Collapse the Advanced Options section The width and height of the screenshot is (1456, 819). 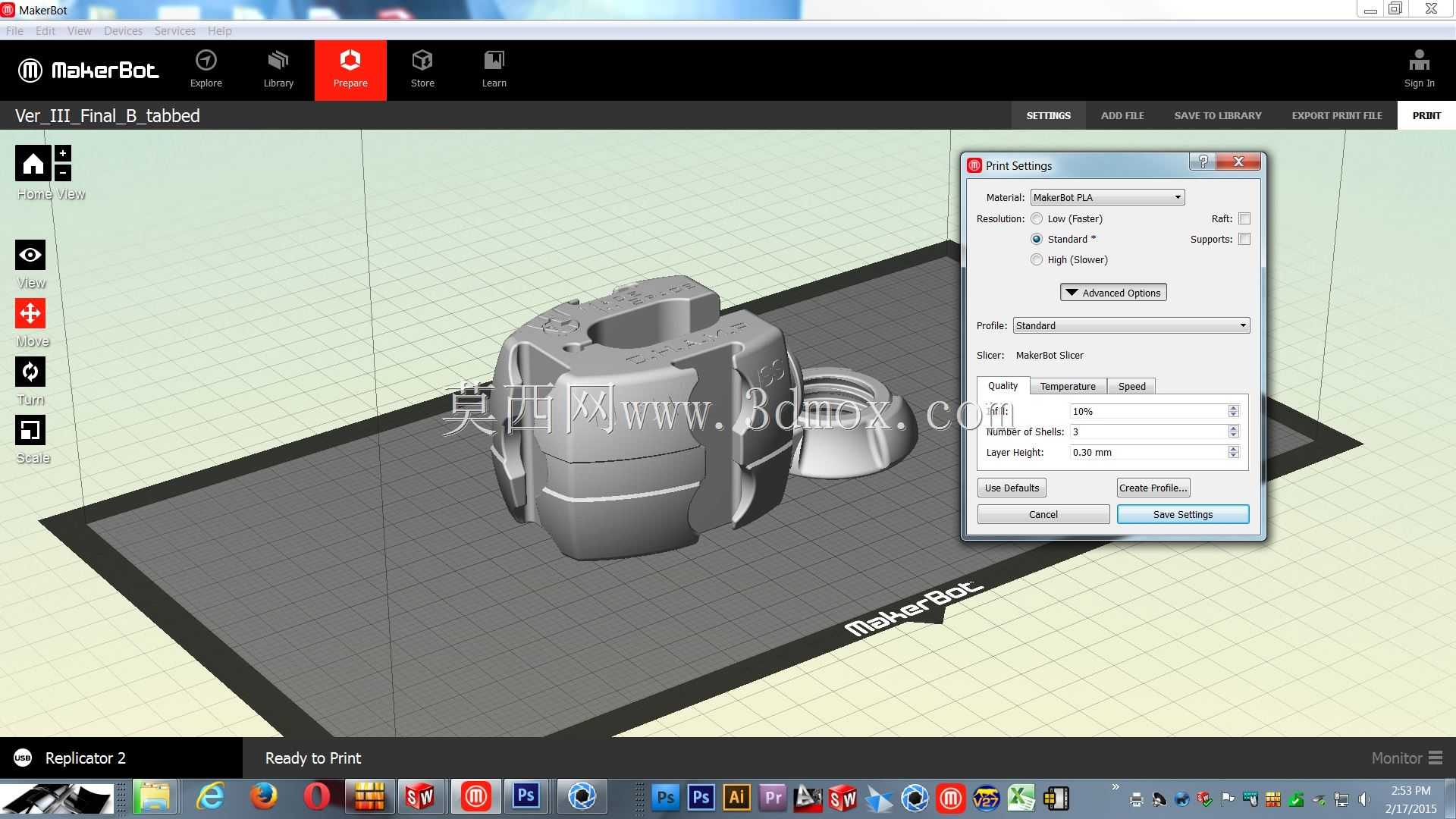[1113, 293]
